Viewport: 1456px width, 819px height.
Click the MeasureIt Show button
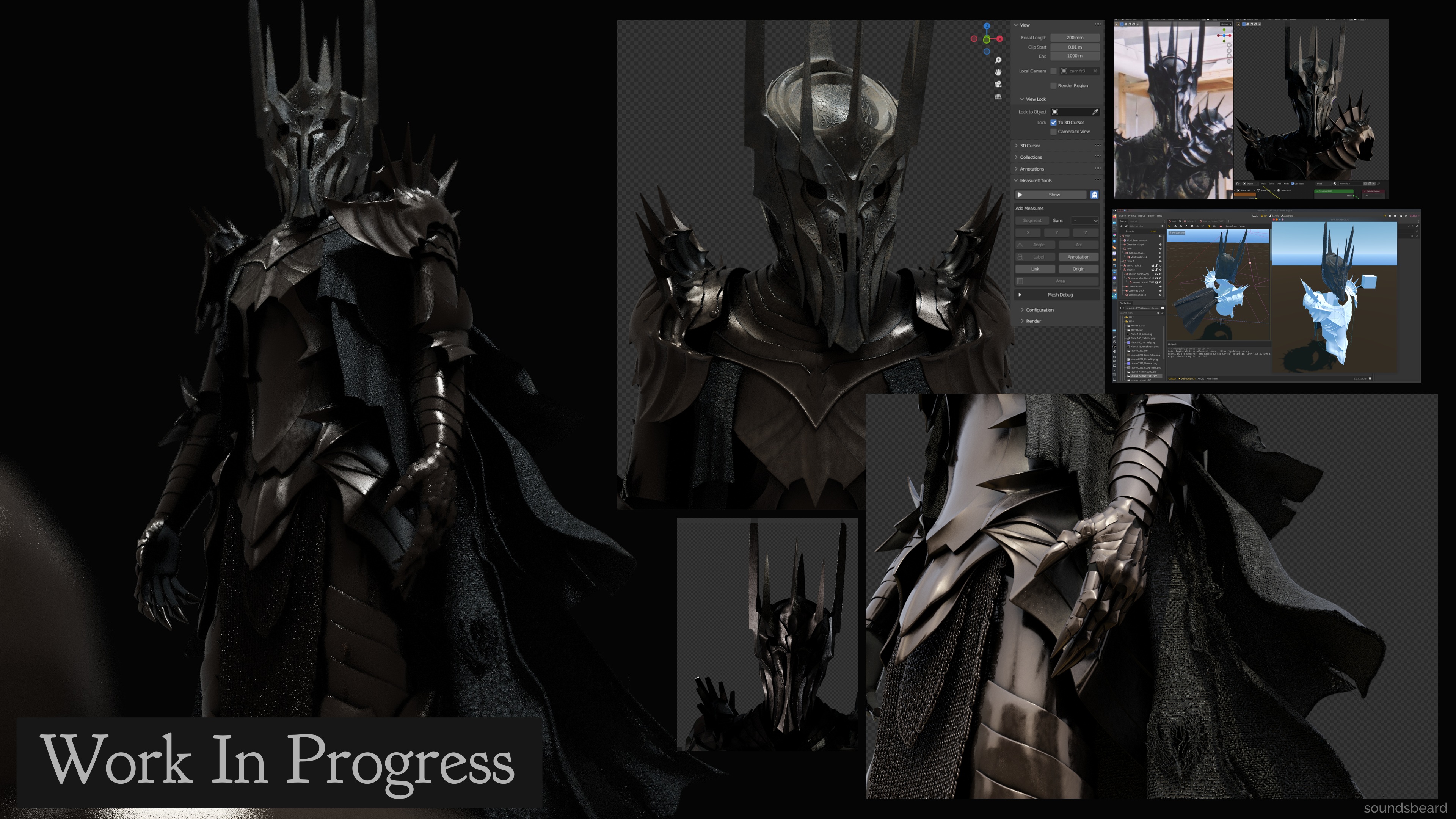(1051, 195)
